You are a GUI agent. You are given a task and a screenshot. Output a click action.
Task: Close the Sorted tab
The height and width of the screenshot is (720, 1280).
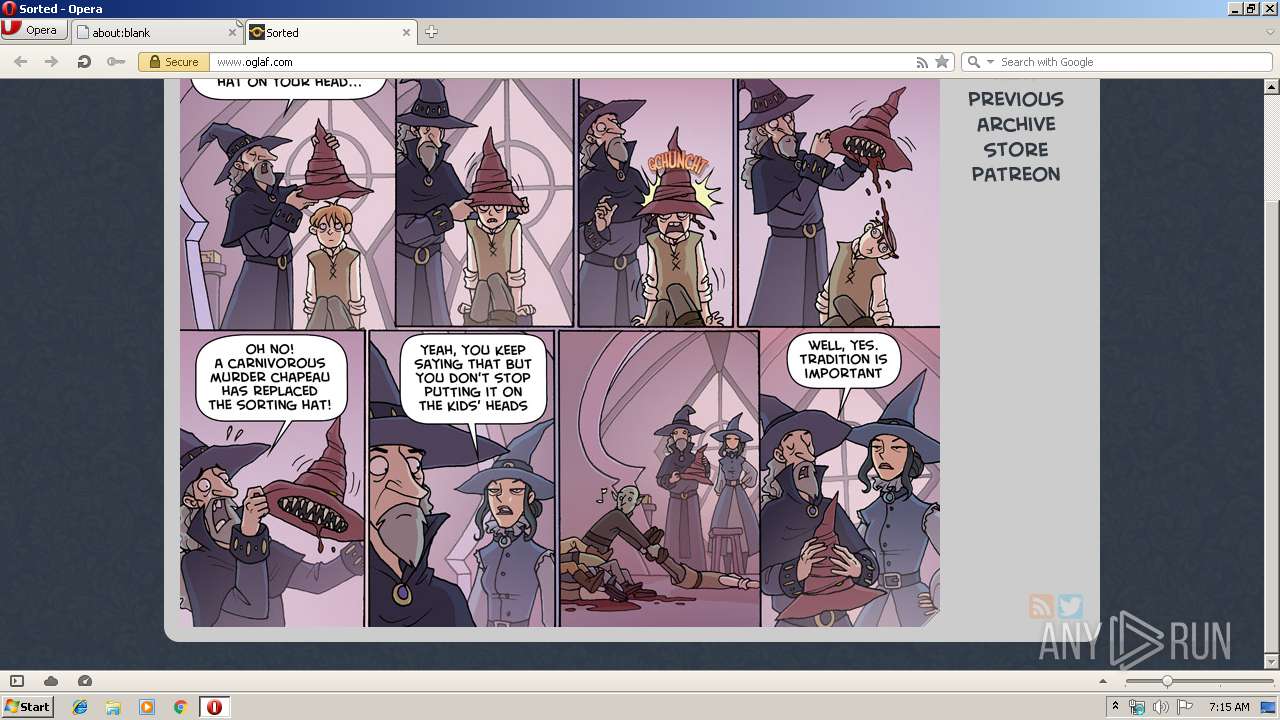[406, 32]
